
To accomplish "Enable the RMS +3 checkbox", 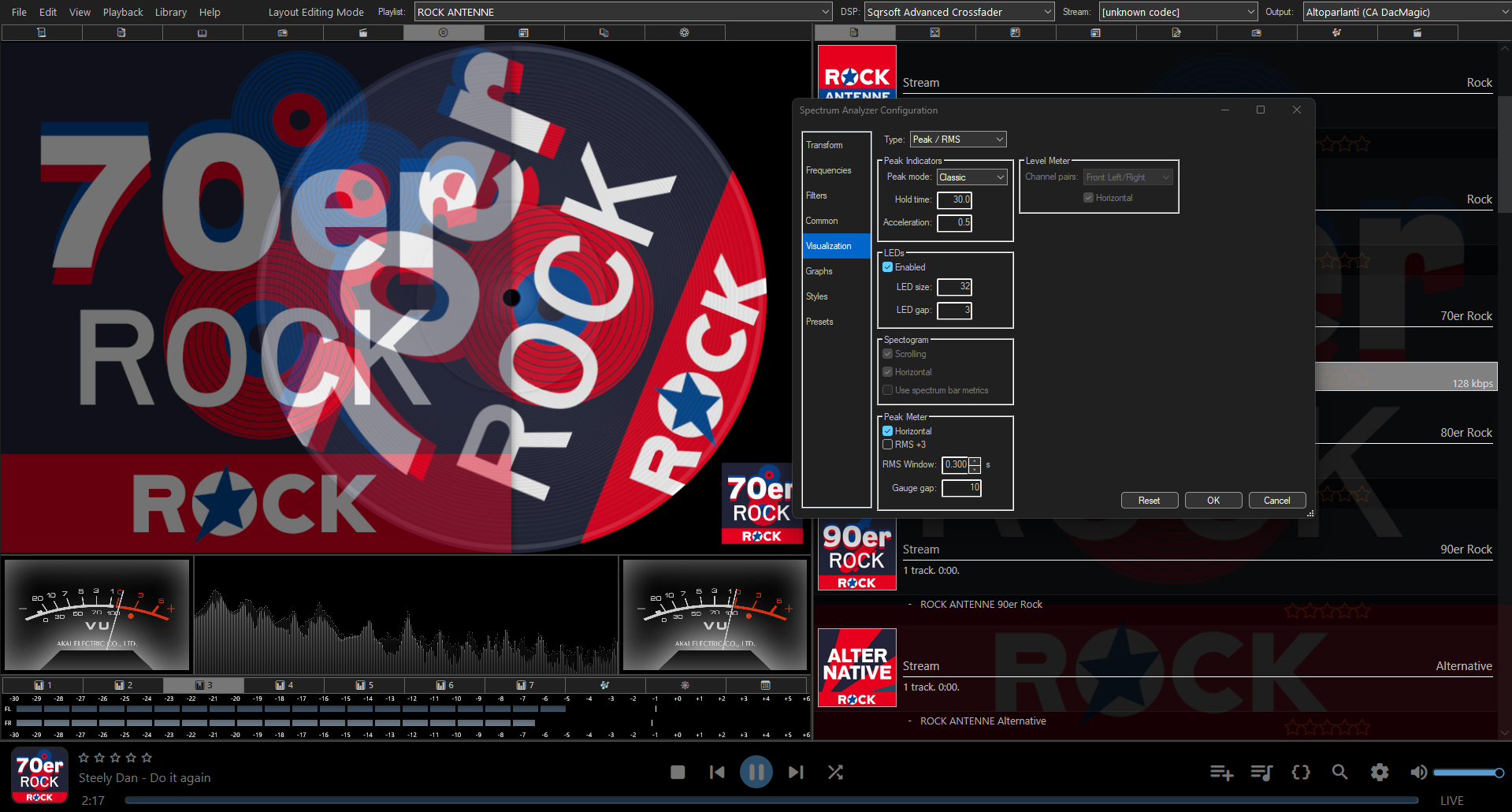I will [x=888, y=445].
